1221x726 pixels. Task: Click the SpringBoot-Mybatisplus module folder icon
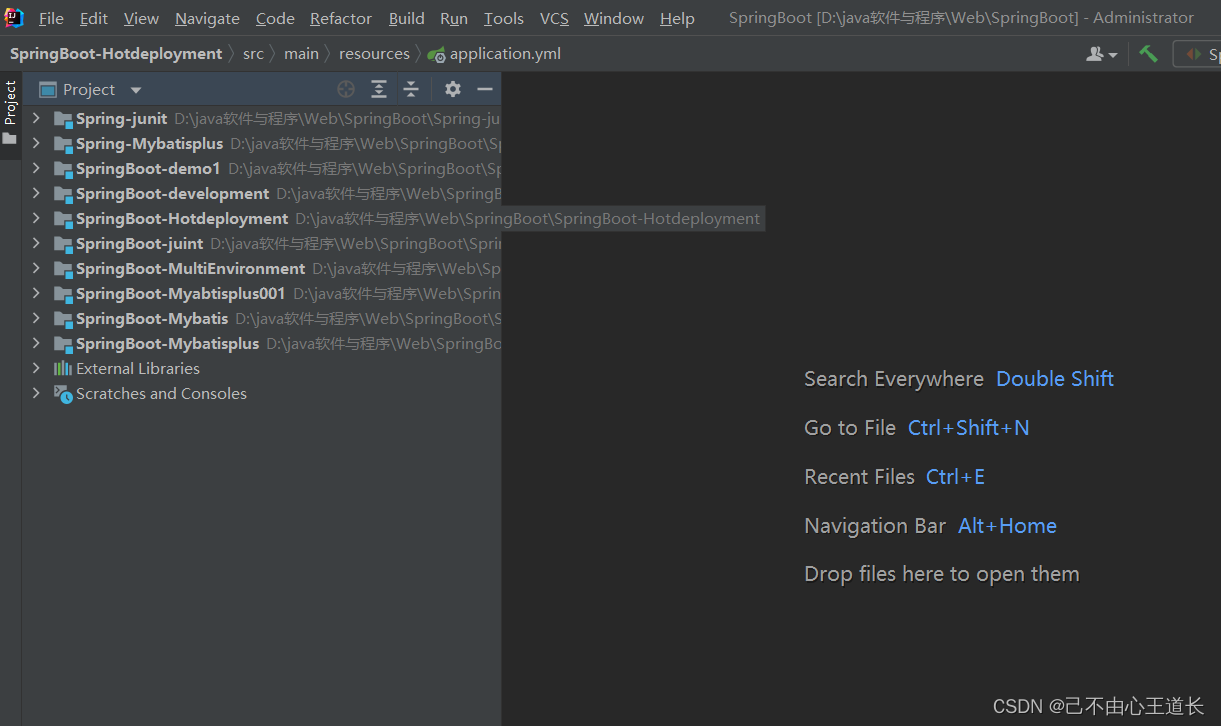[63, 344]
